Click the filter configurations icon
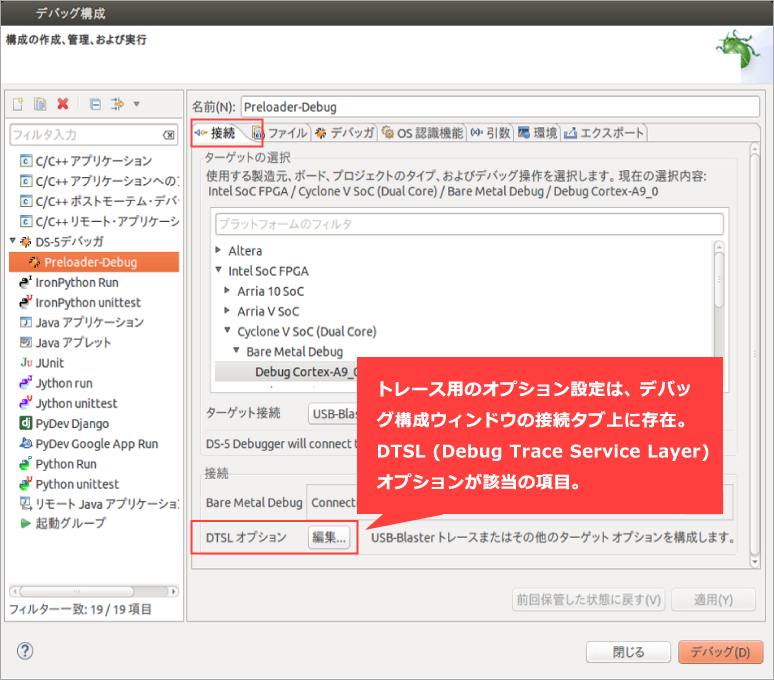774x680 pixels. (x=118, y=104)
